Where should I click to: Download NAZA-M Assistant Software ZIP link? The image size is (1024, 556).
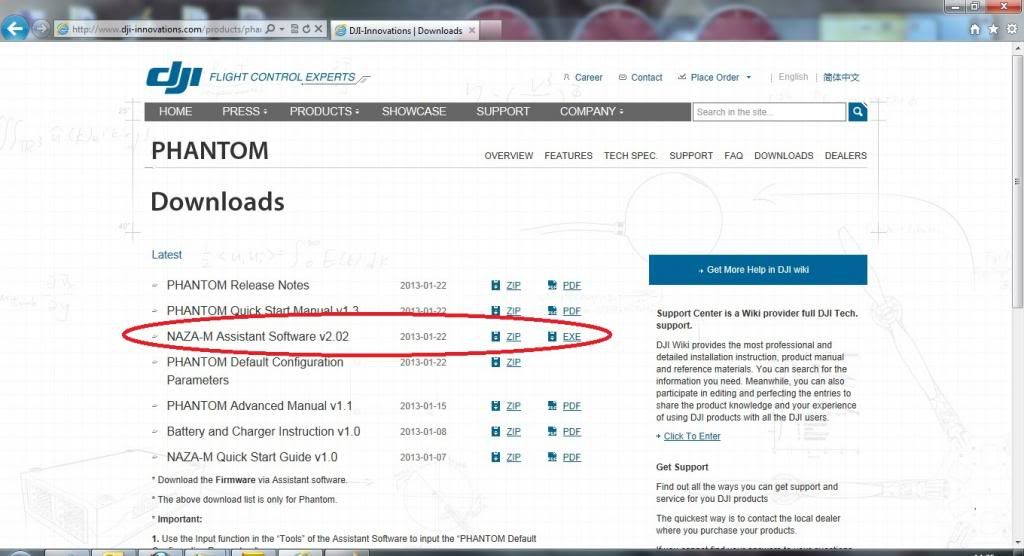(513, 336)
